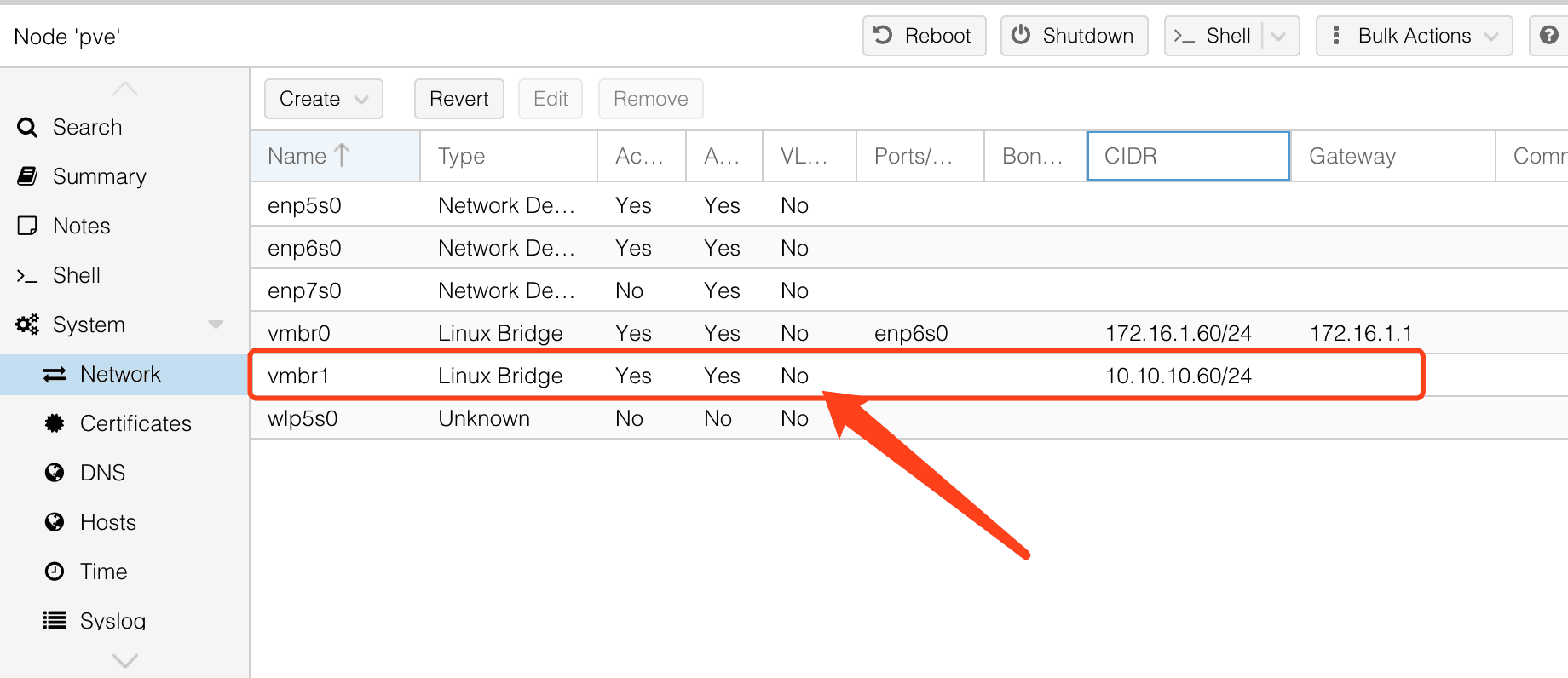Image resolution: width=1568 pixels, height=678 pixels.
Task: Click the Notes sticky-note icon
Action: click(x=27, y=226)
